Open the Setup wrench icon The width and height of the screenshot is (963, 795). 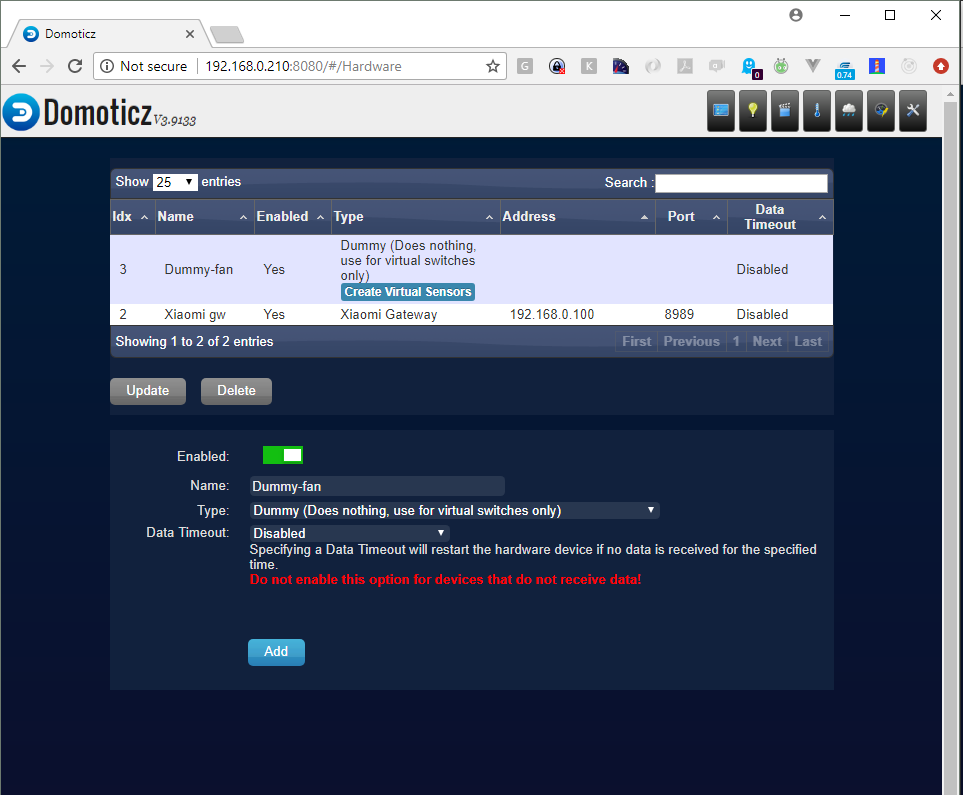click(x=913, y=111)
